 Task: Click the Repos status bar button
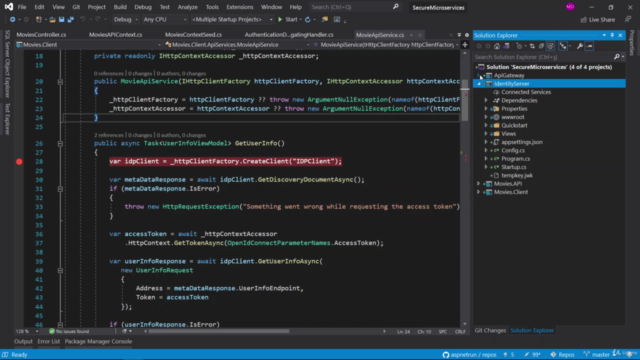point(562,355)
